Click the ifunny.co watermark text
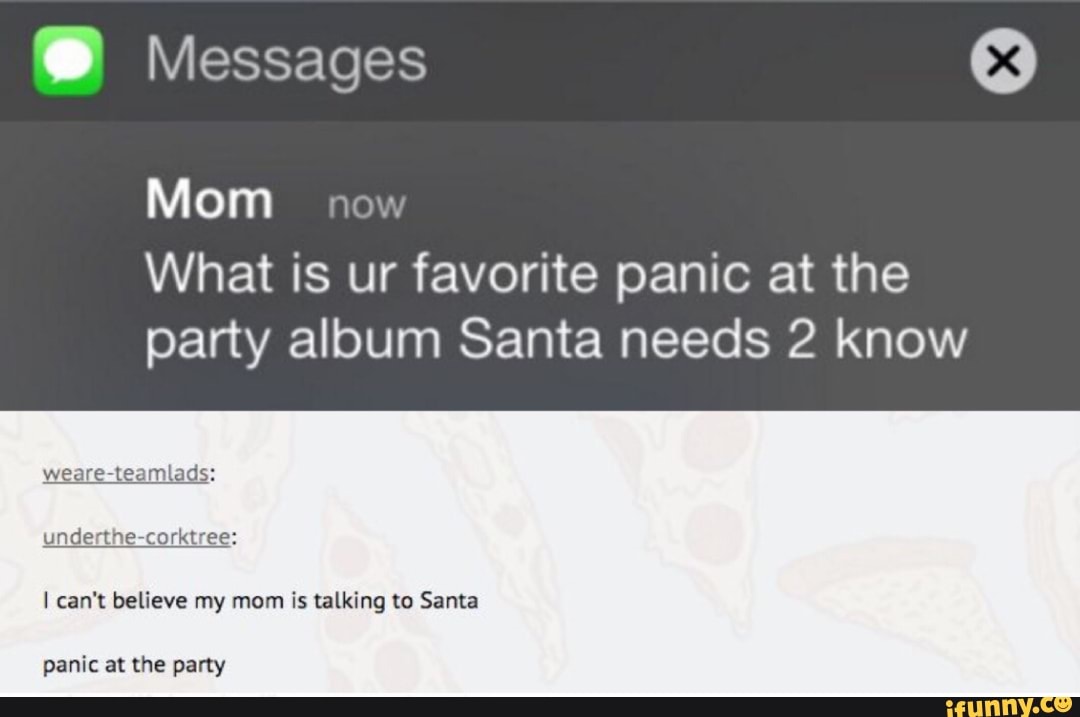 1000,705
